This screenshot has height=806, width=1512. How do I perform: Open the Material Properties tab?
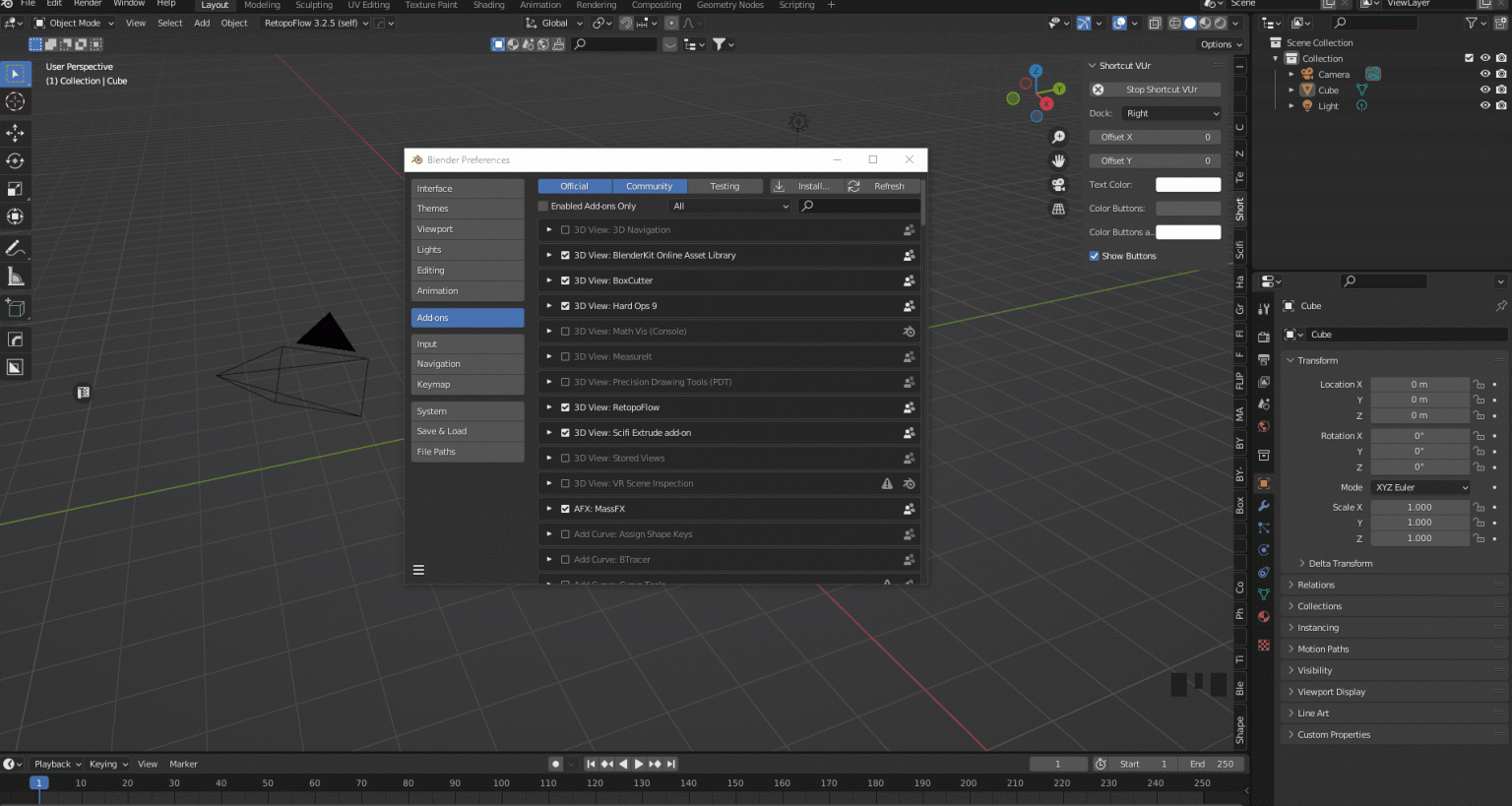pyautogui.click(x=1263, y=616)
